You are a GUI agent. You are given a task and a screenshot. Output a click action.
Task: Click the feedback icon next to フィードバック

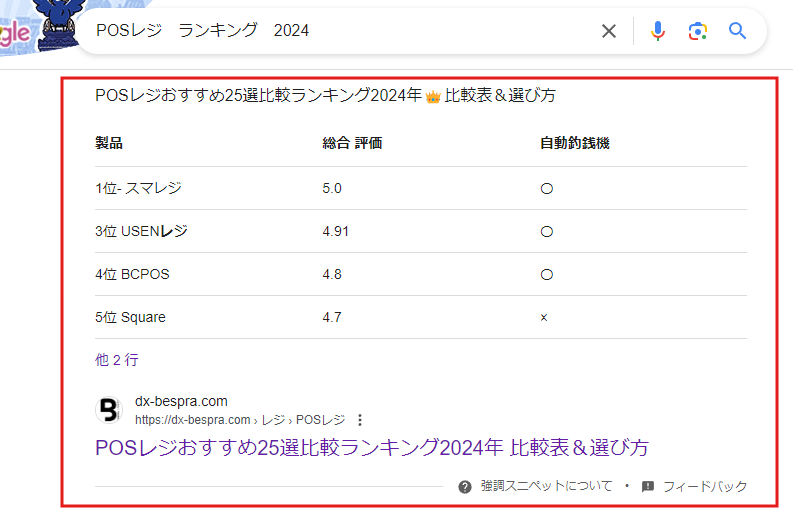pos(648,487)
